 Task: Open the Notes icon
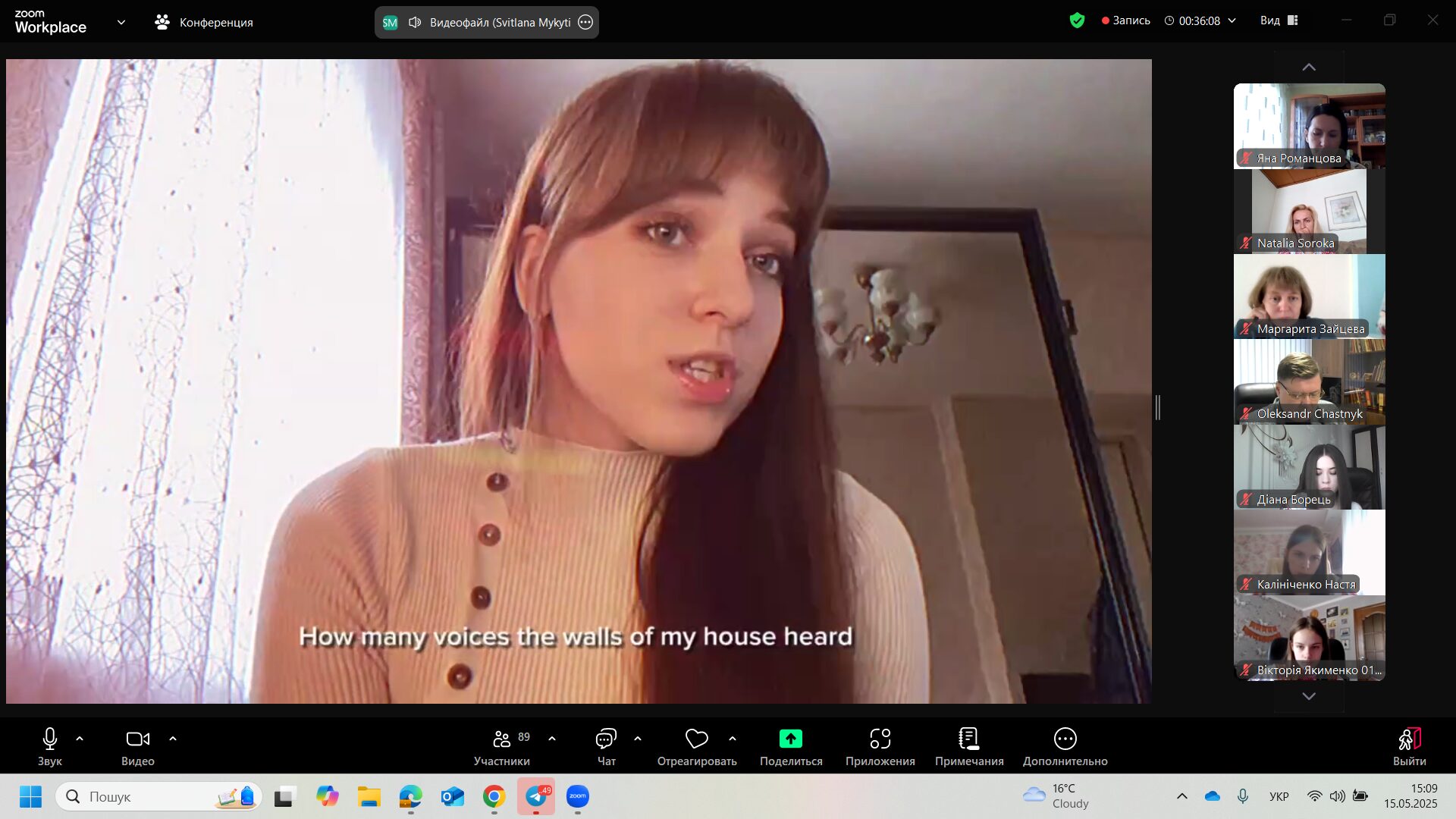pos(968,739)
